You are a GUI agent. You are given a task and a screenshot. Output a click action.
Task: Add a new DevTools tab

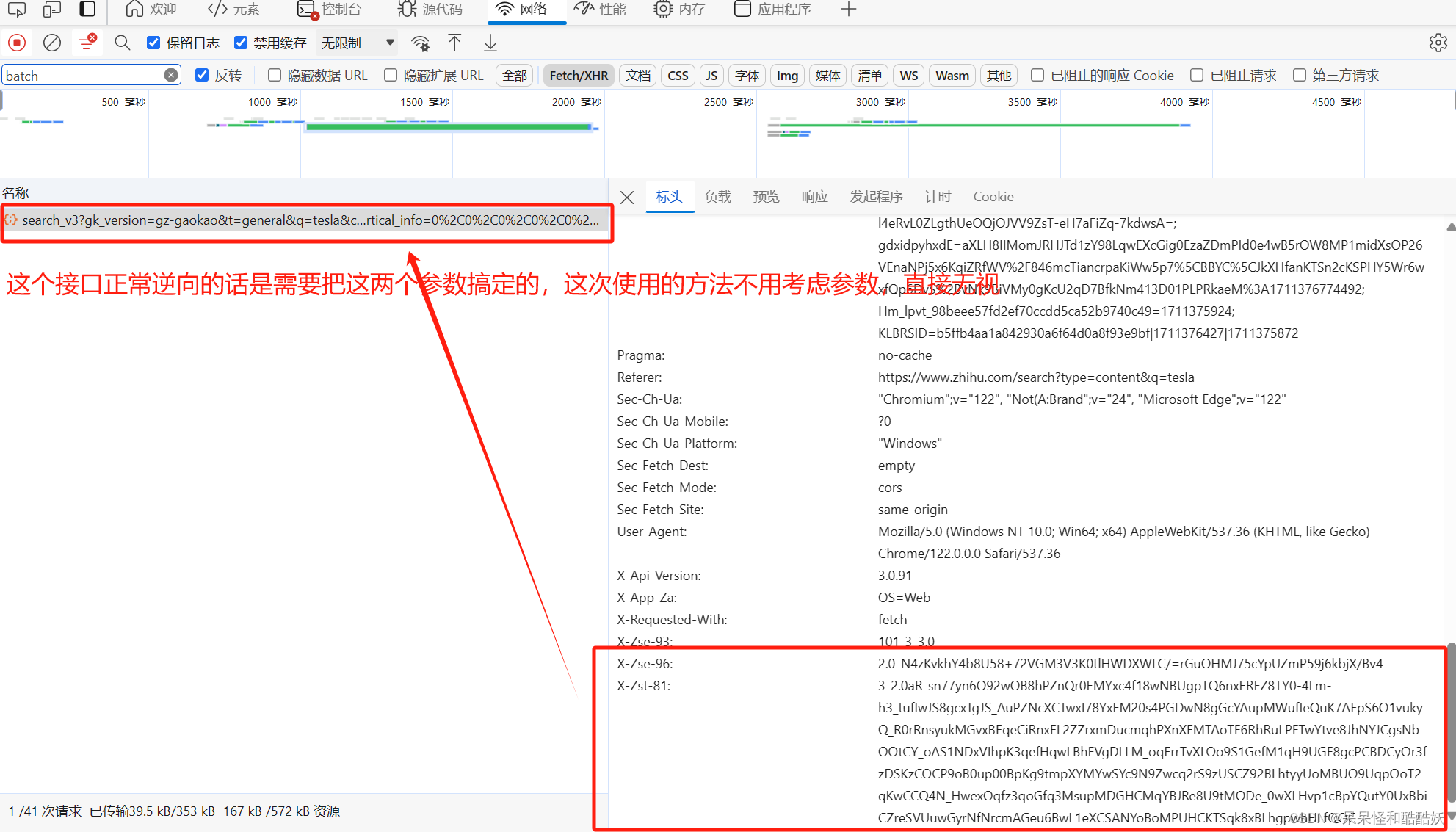click(849, 9)
